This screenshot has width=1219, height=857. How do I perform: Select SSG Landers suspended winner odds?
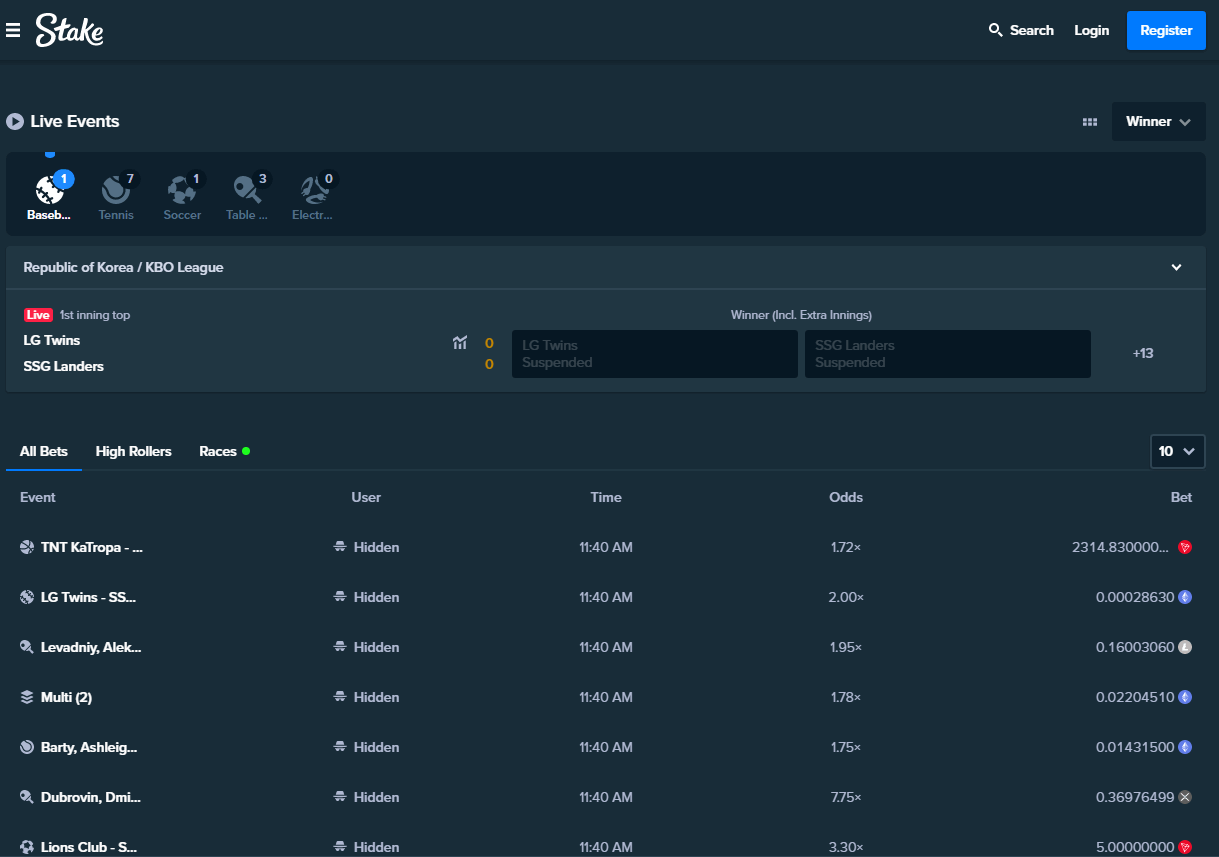948,354
